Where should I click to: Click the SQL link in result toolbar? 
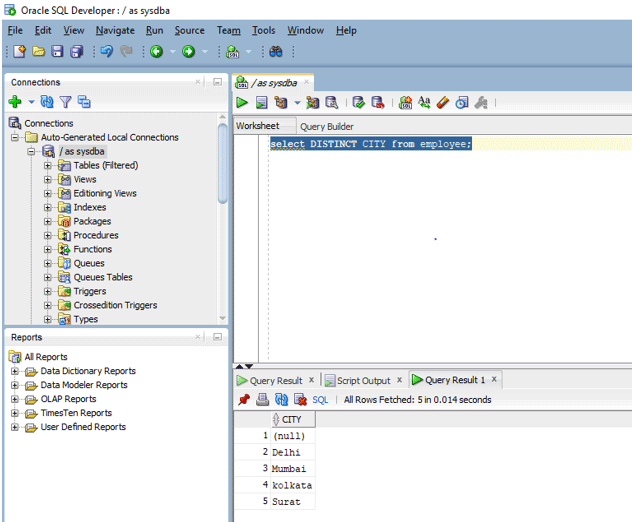tap(320, 400)
